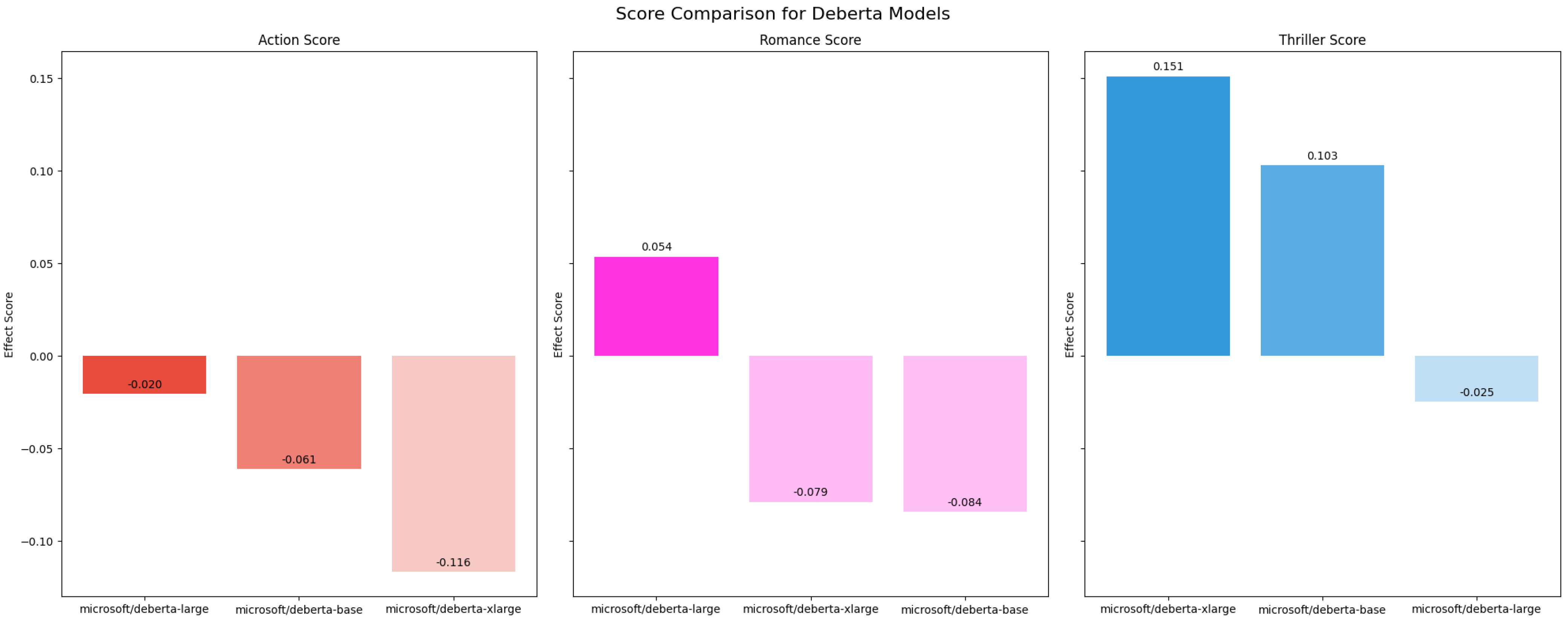Click the magenta 0.054 Romance bar
Viewport: 1568px width, 622px height.
pyautogui.click(x=656, y=306)
